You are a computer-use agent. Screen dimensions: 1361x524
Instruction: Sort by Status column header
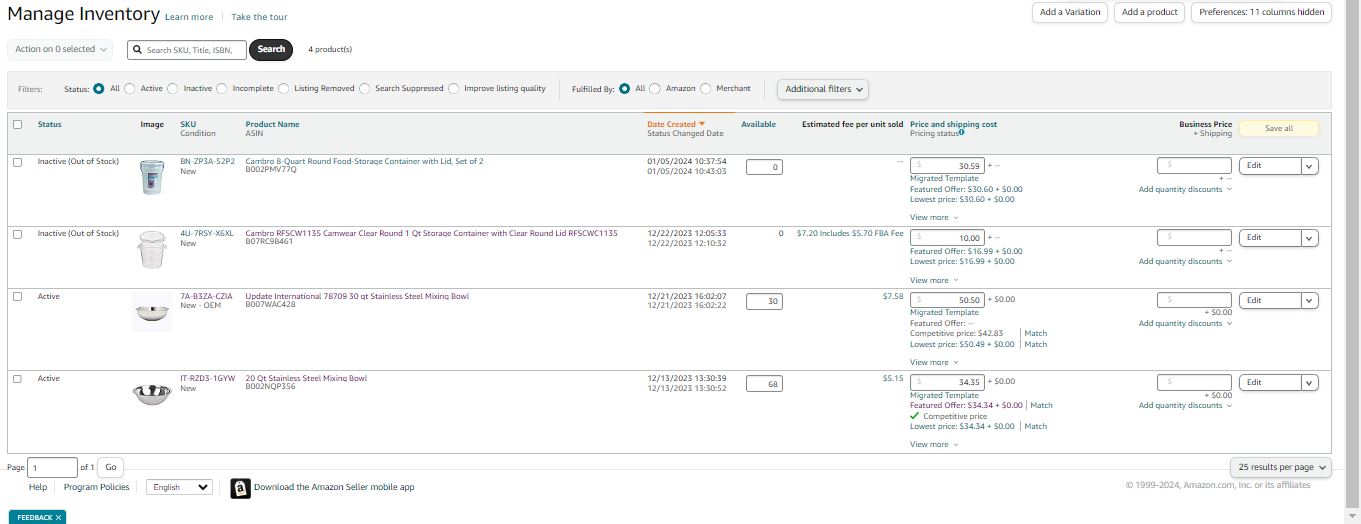tap(49, 124)
